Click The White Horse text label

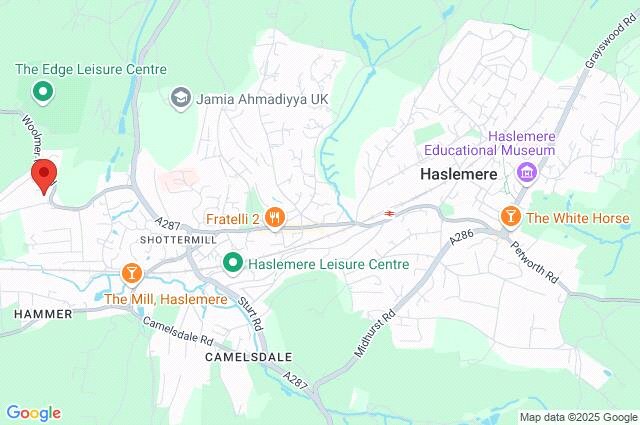(x=578, y=218)
